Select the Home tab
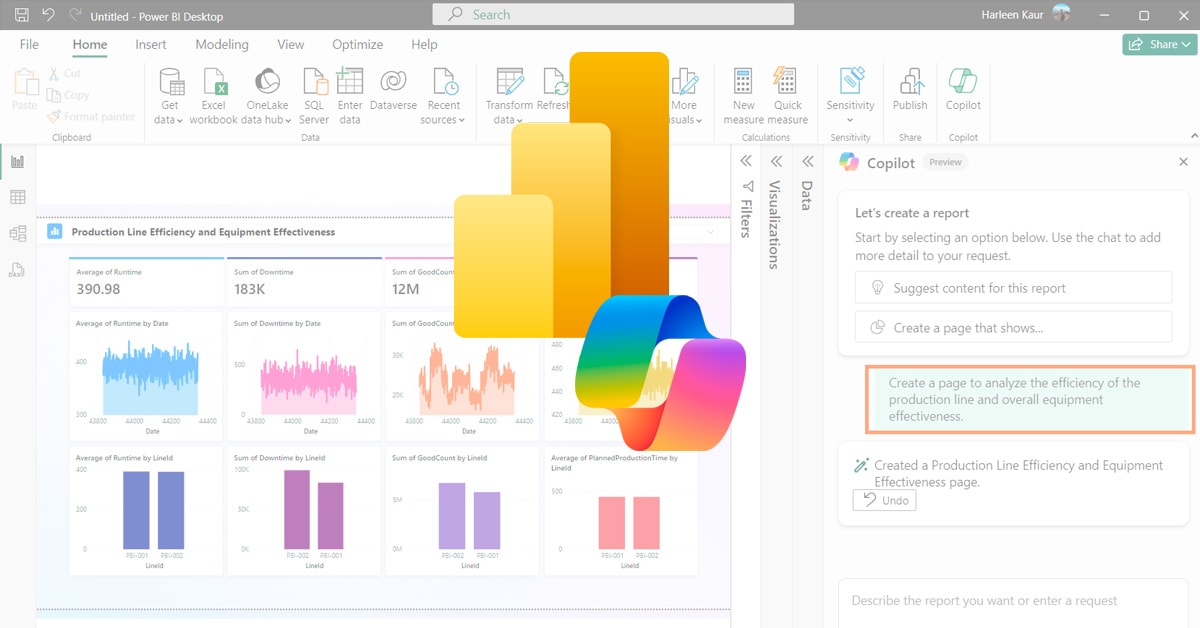Image resolution: width=1200 pixels, height=628 pixels. (x=90, y=44)
